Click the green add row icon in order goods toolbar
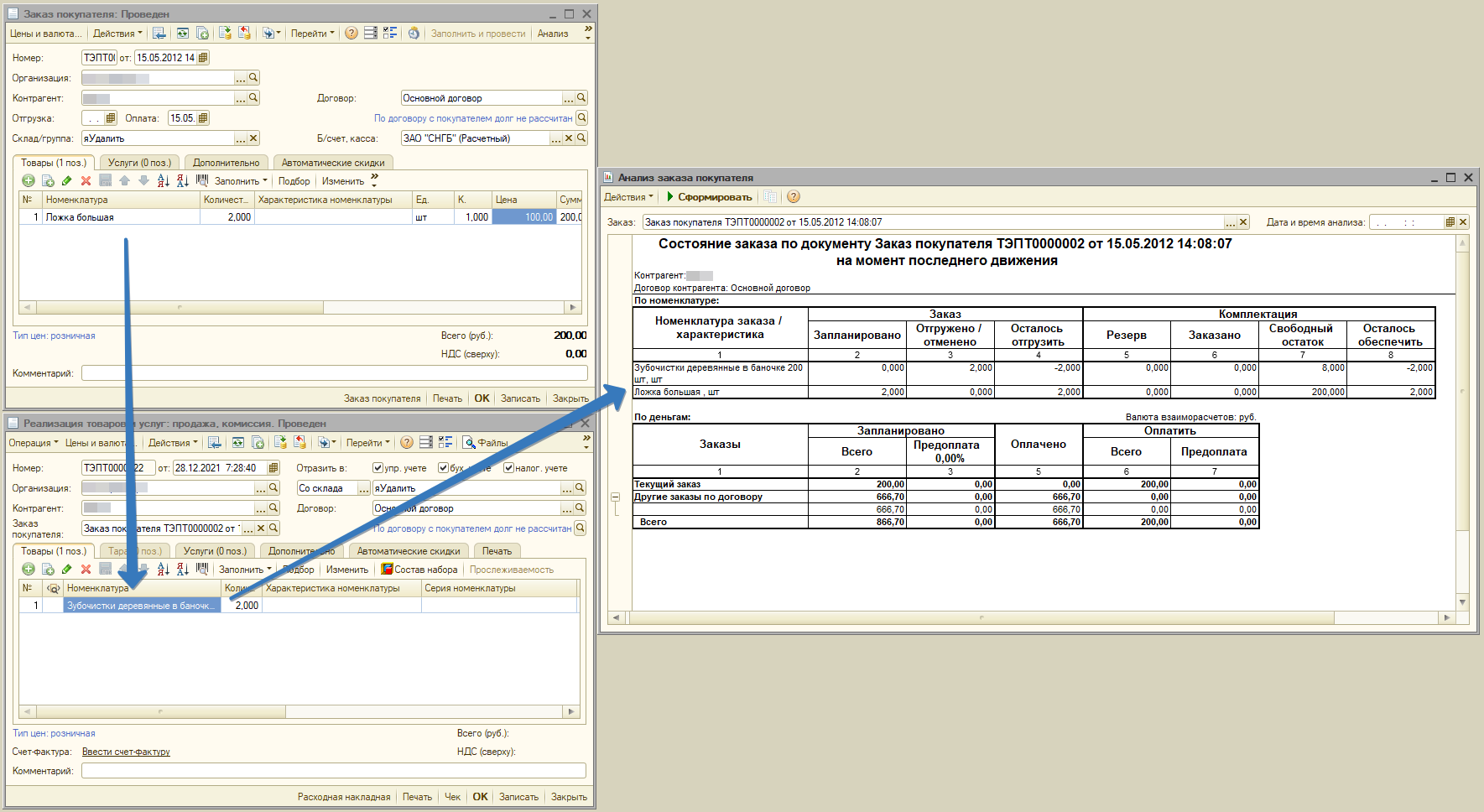 click(28, 181)
